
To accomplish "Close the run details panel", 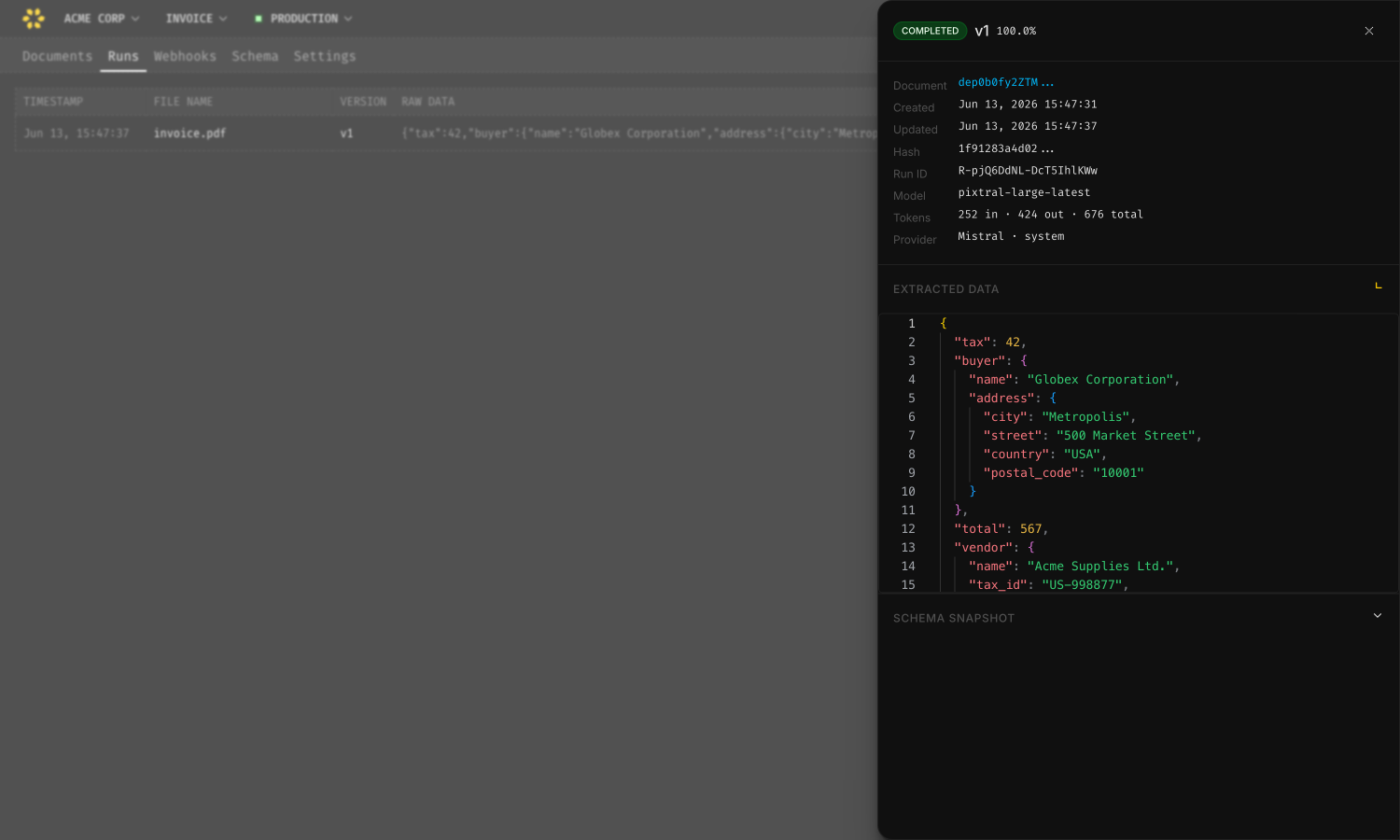I will 1369,31.
